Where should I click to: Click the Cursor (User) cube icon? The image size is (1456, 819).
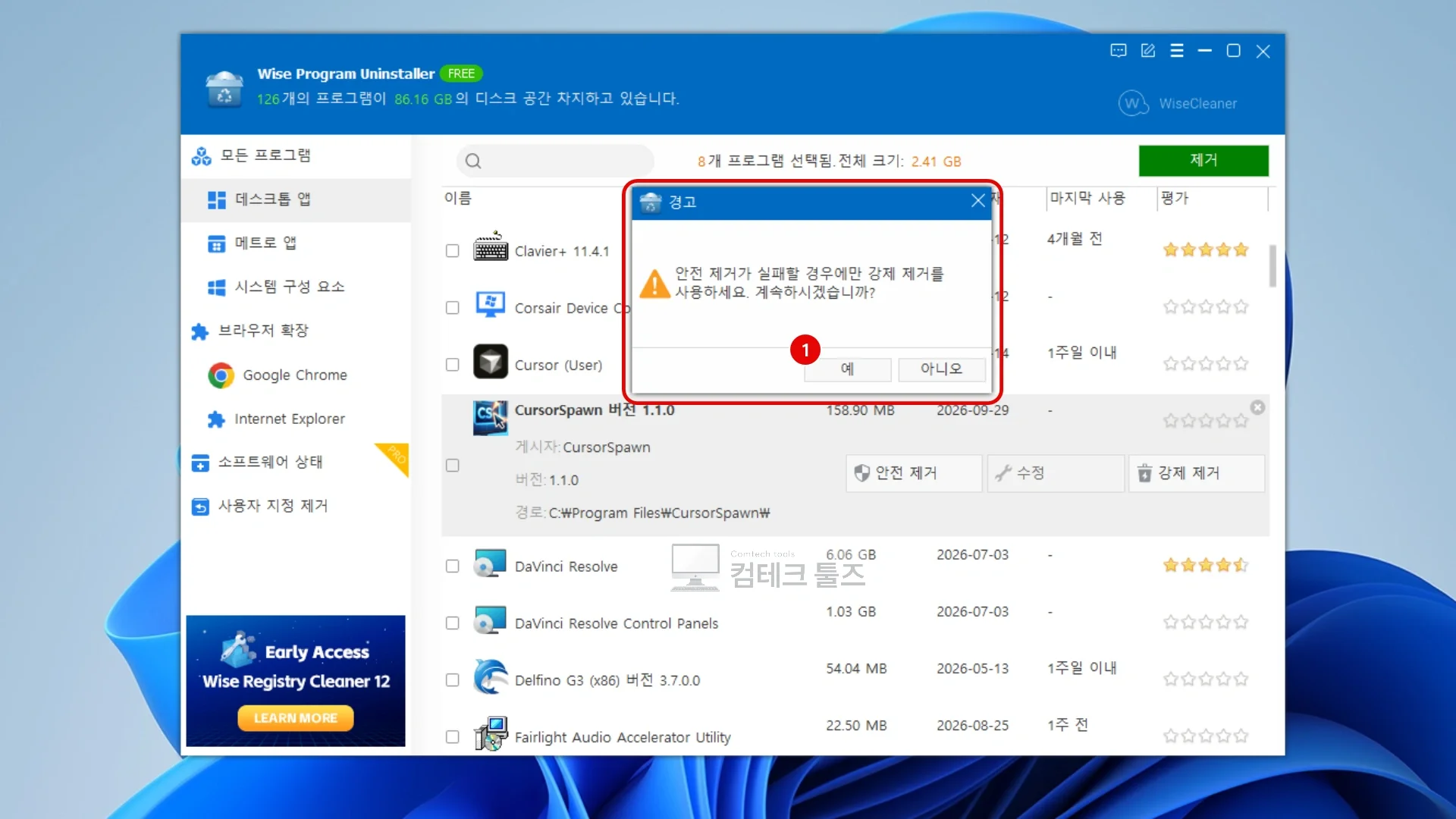pos(491,361)
